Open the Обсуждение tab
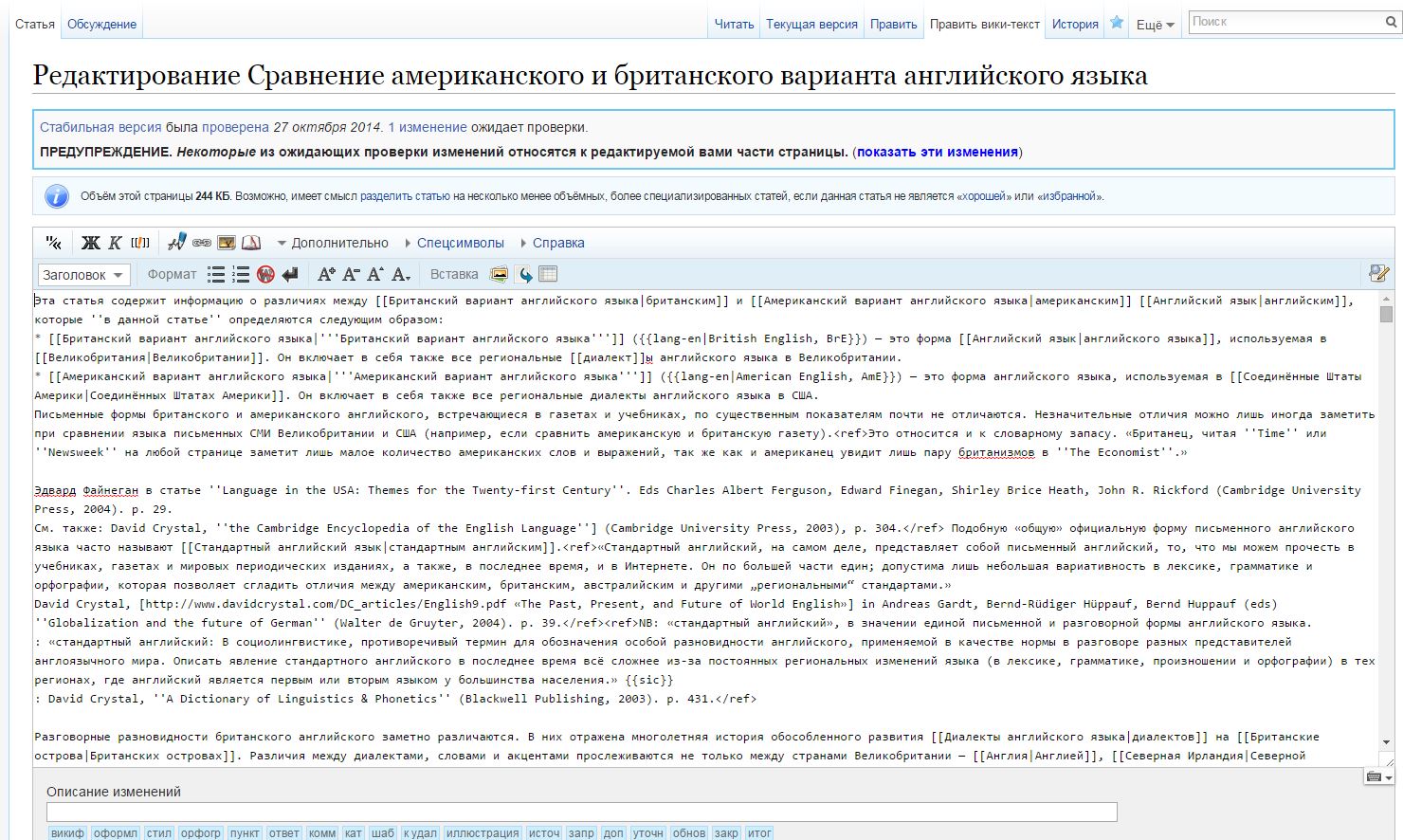1403x840 pixels. [x=101, y=24]
